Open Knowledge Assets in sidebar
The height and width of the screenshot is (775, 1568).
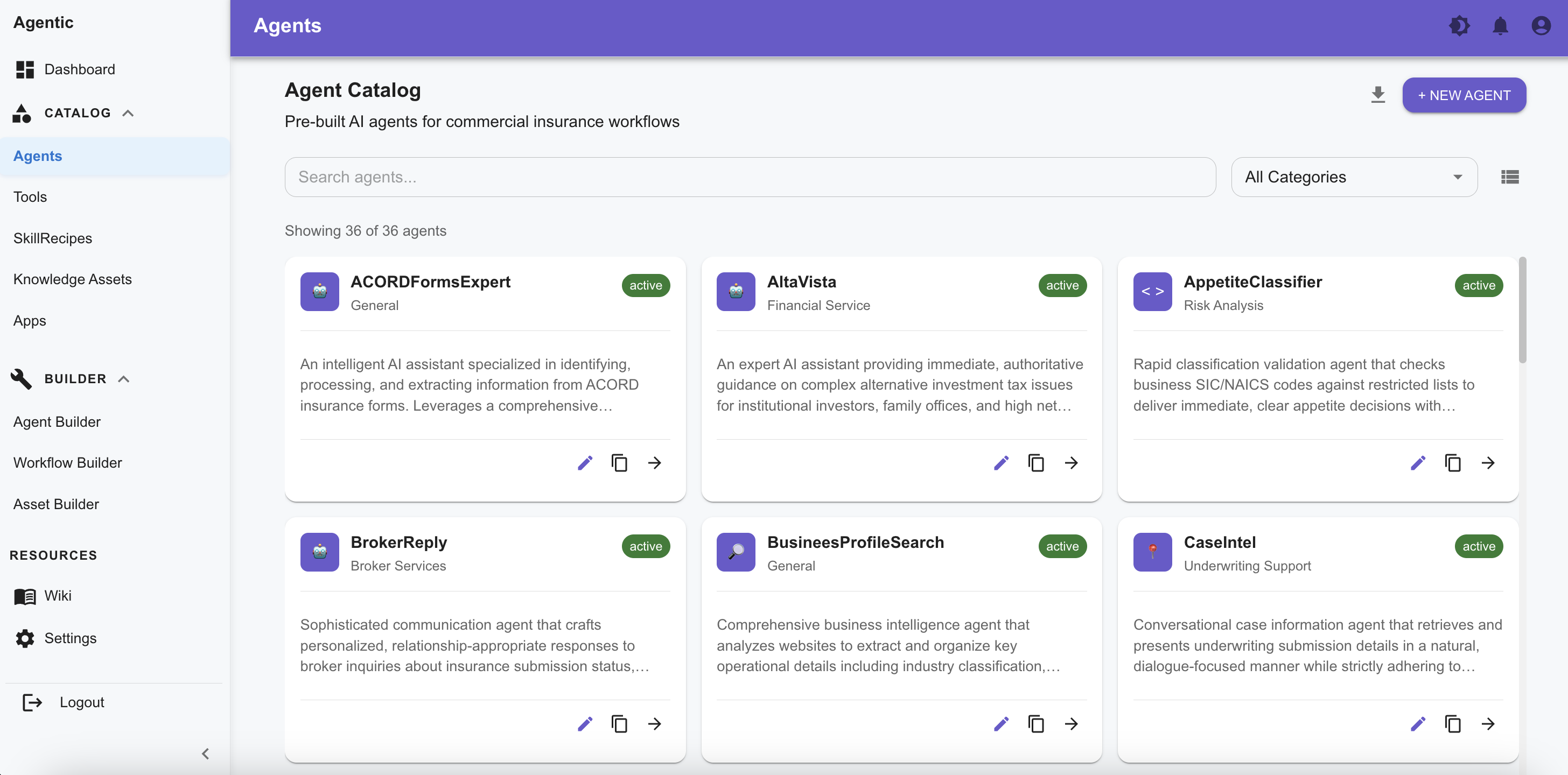coord(73,279)
